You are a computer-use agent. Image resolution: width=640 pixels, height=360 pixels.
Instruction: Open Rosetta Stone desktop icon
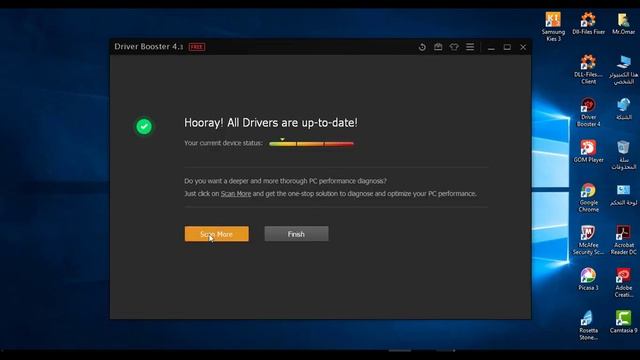click(588, 326)
